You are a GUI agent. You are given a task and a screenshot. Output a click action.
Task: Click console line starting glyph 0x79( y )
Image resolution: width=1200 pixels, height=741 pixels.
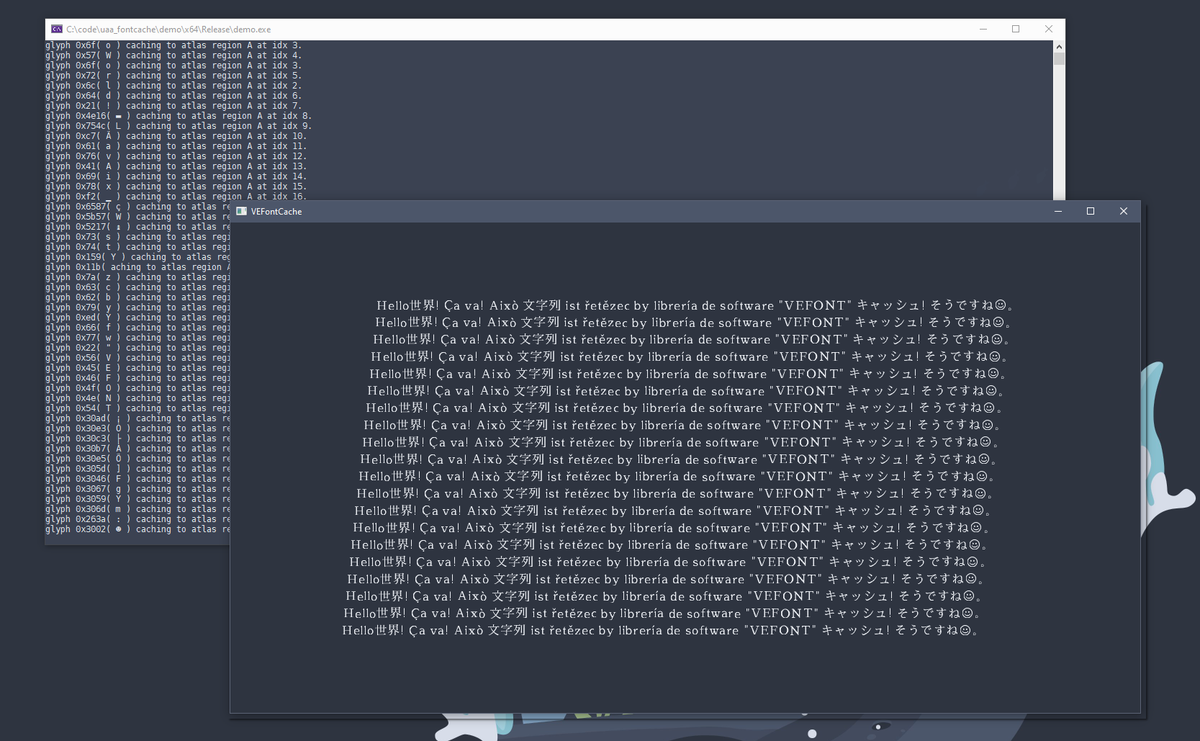tap(138, 307)
